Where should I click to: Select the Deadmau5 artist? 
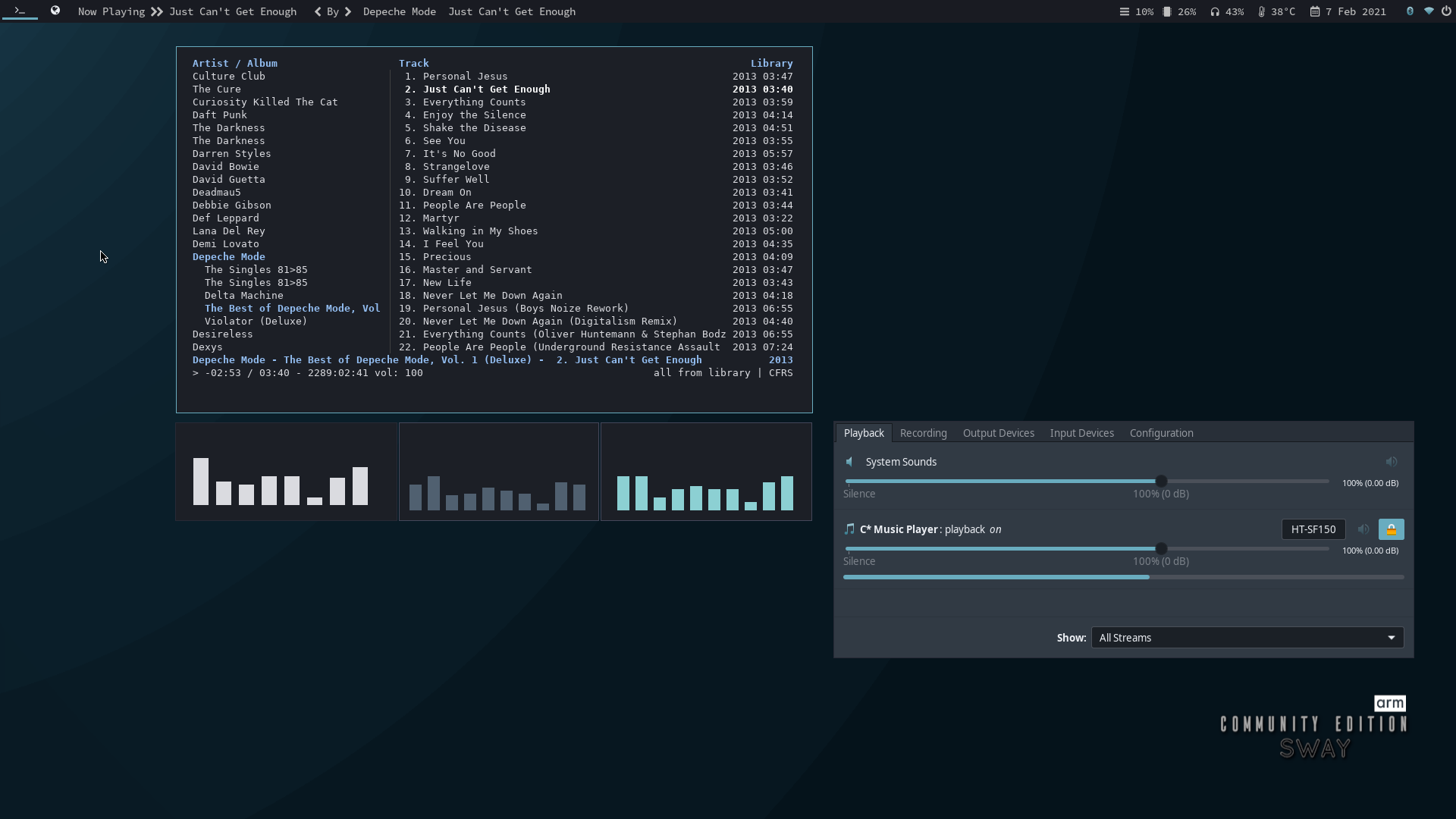pos(216,193)
